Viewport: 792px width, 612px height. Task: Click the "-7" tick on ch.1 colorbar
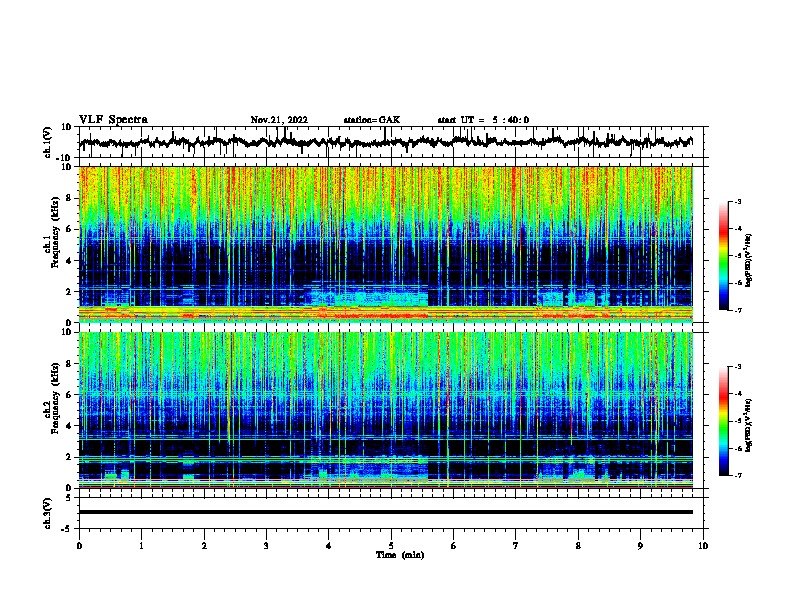(x=737, y=310)
